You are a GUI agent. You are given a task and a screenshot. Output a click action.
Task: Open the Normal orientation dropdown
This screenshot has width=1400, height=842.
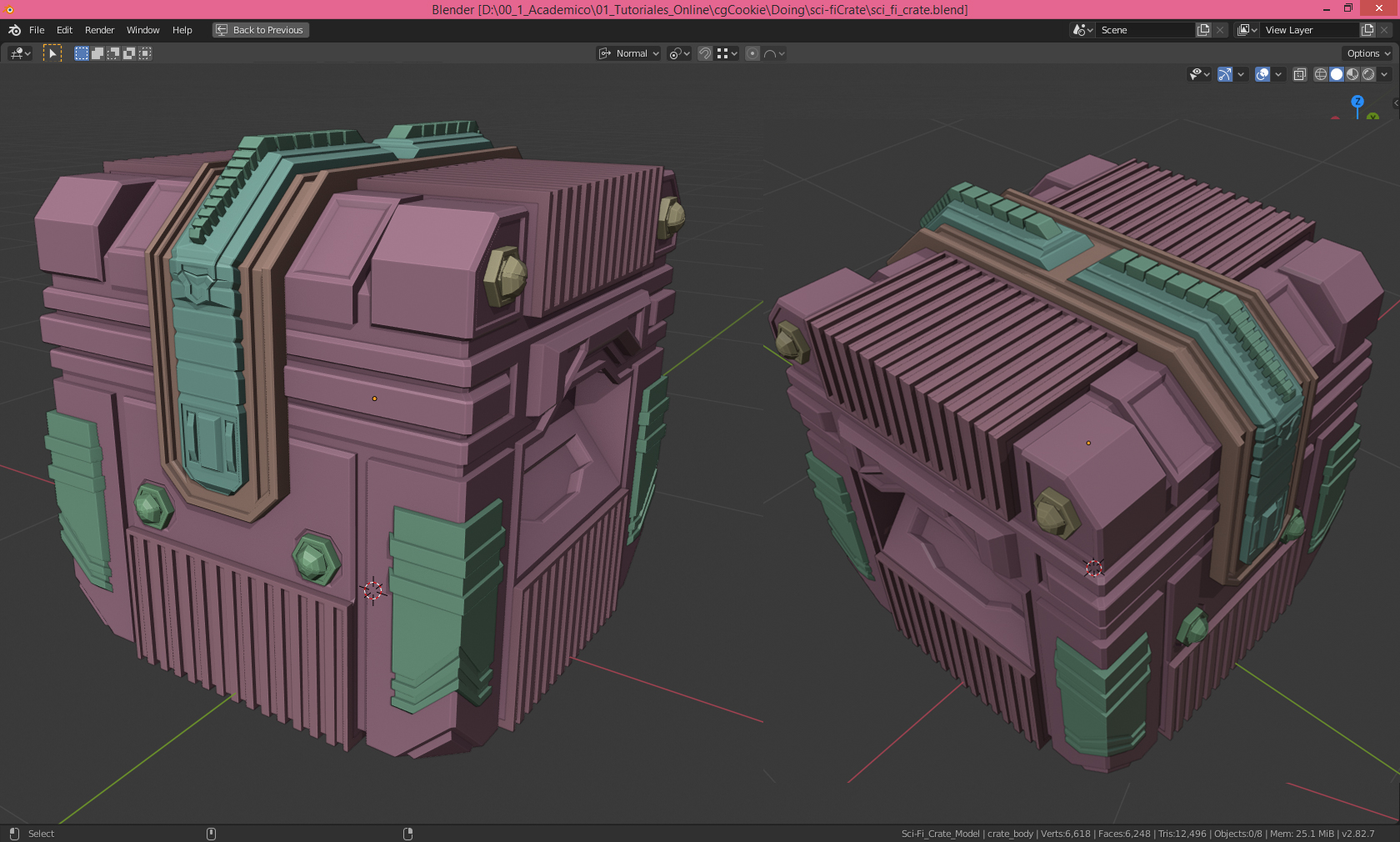pos(630,53)
